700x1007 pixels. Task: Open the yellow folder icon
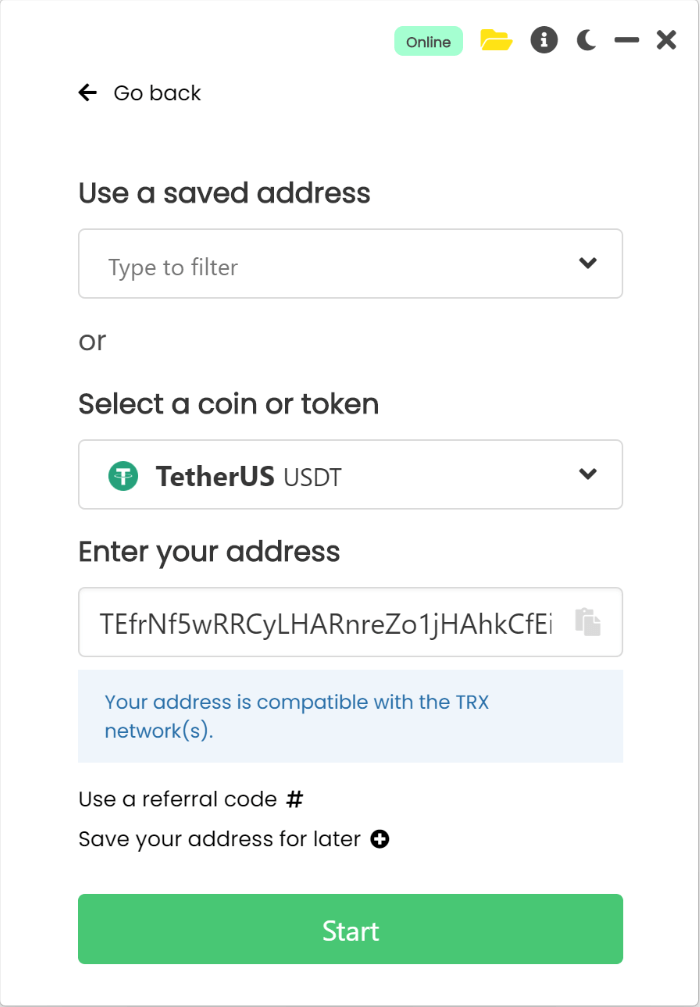click(496, 41)
